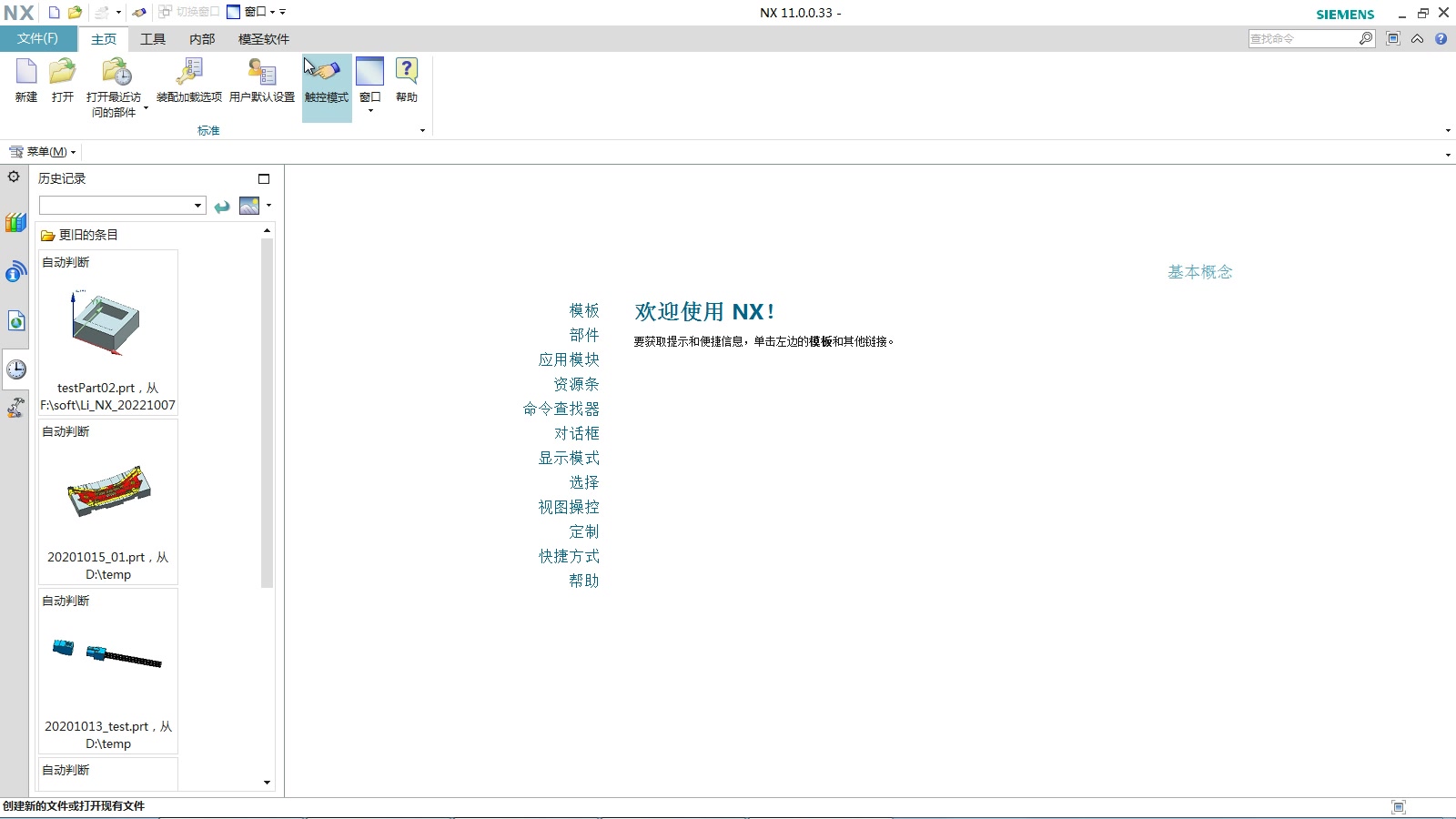Click the teal return arrow in history panel
This screenshot has width=1456, height=819.
click(x=222, y=207)
